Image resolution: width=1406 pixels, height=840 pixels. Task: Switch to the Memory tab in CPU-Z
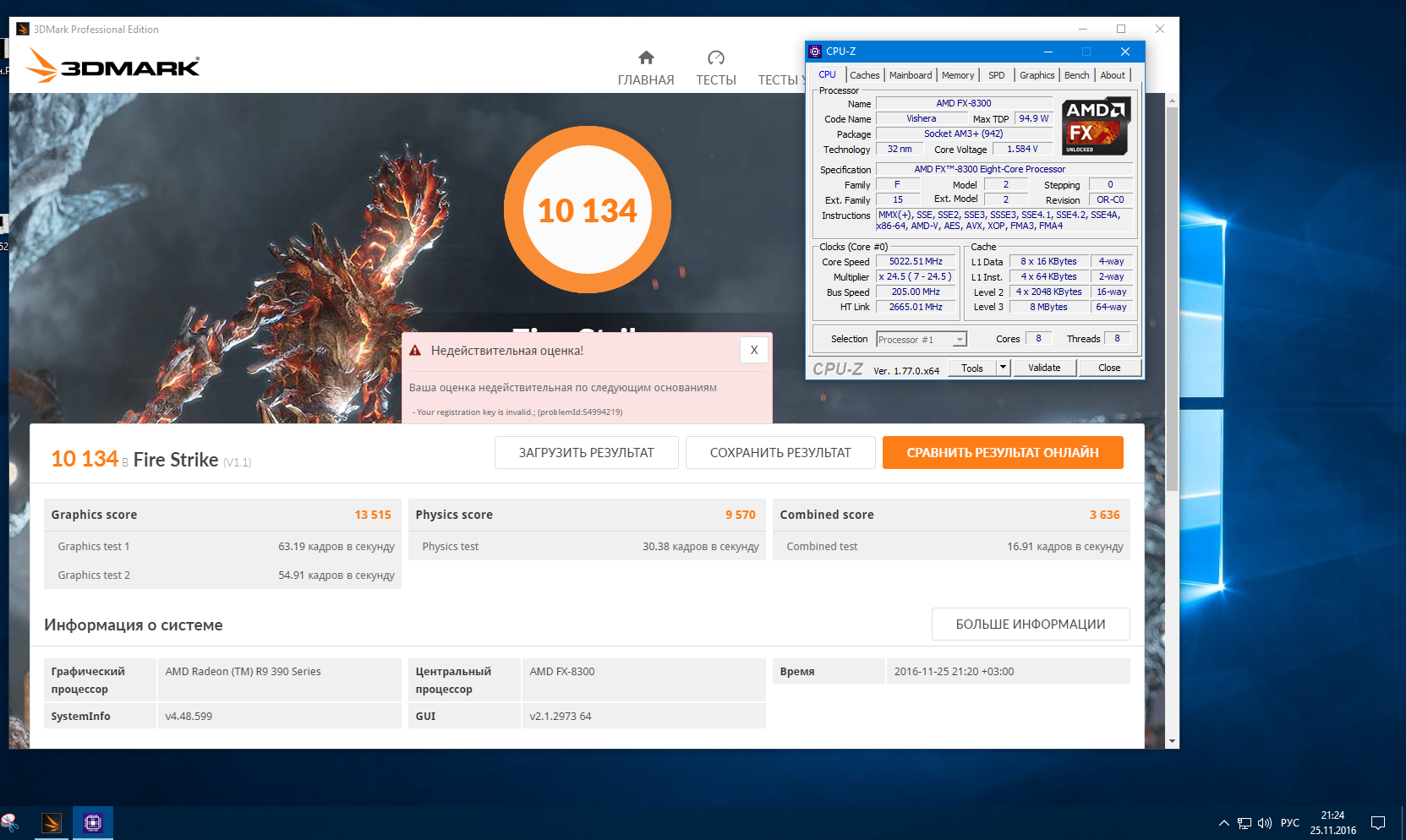click(x=958, y=75)
